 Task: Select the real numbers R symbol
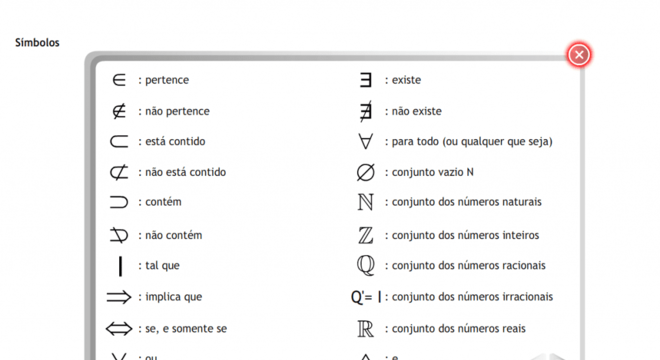(x=365, y=328)
